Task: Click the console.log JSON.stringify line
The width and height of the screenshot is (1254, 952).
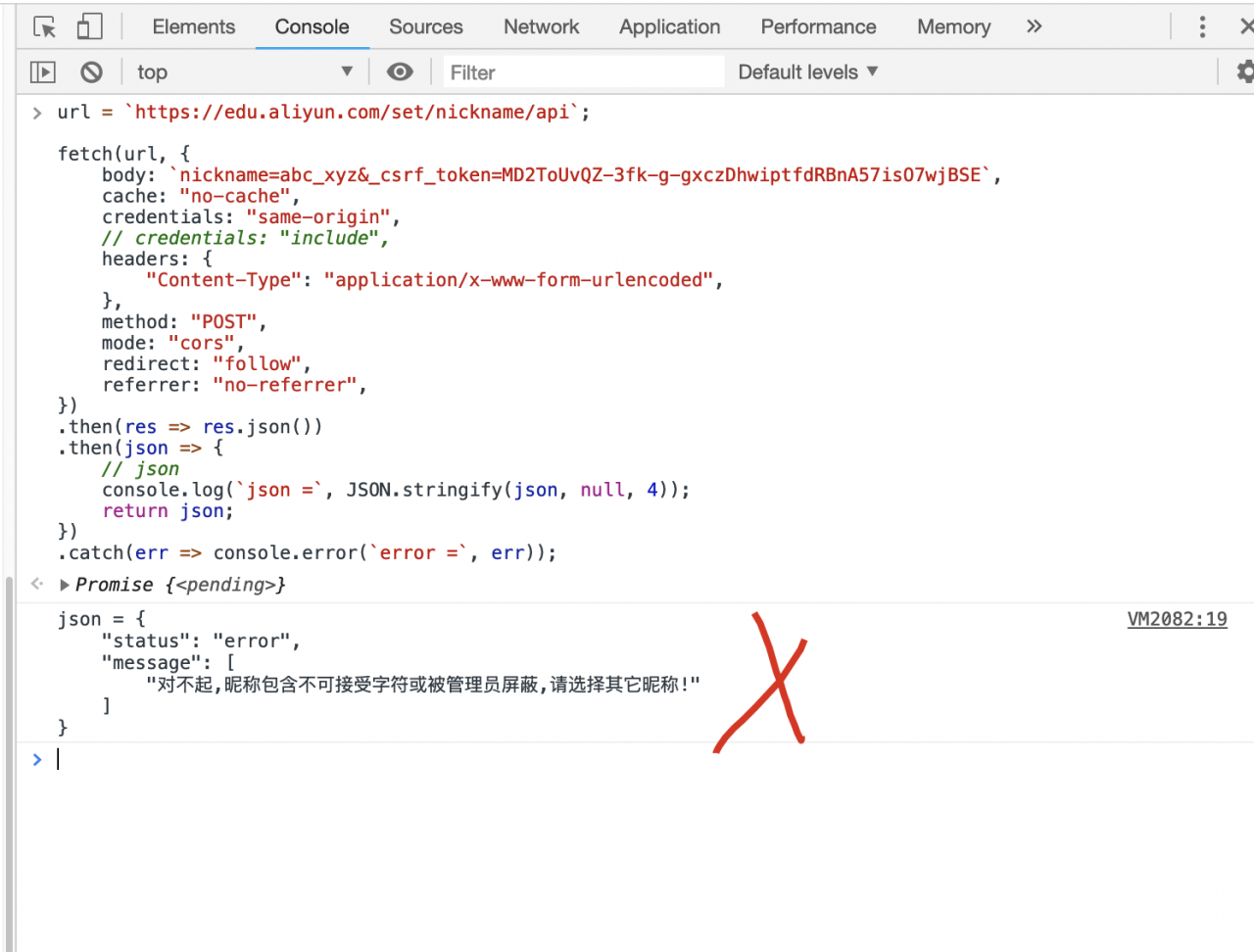Action: pos(396,490)
